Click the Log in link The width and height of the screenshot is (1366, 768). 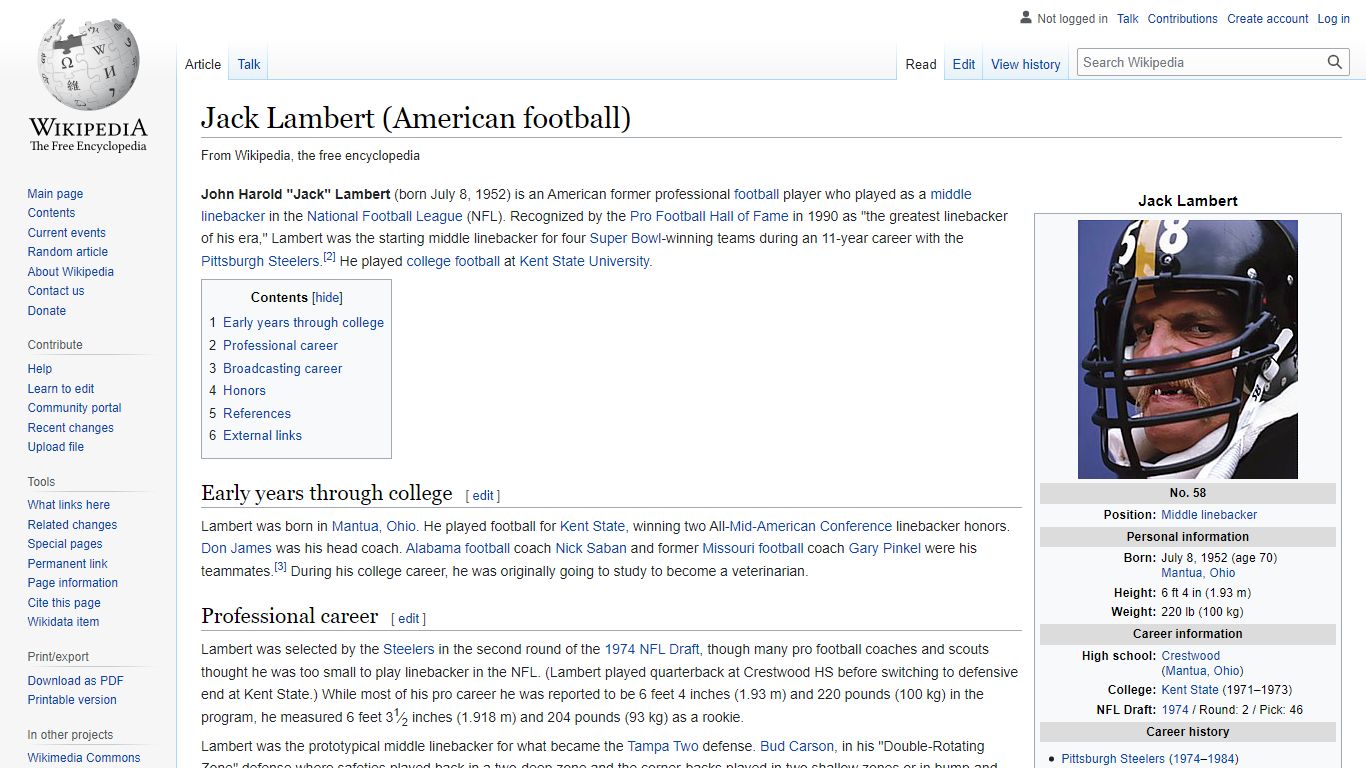point(1333,18)
